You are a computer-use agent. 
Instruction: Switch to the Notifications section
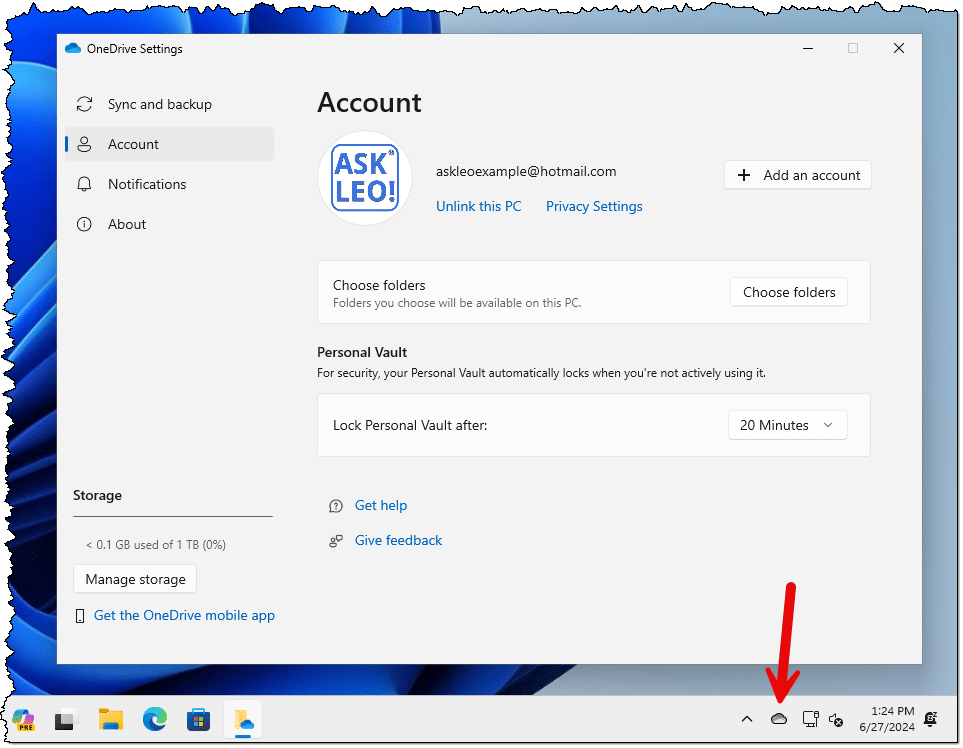point(147,184)
